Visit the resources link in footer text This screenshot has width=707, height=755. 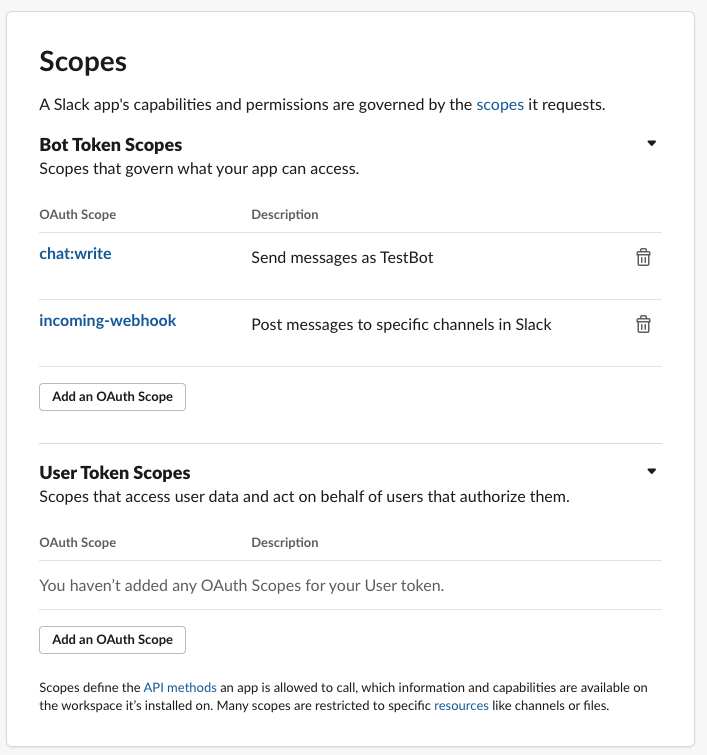(x=461, y=705)
